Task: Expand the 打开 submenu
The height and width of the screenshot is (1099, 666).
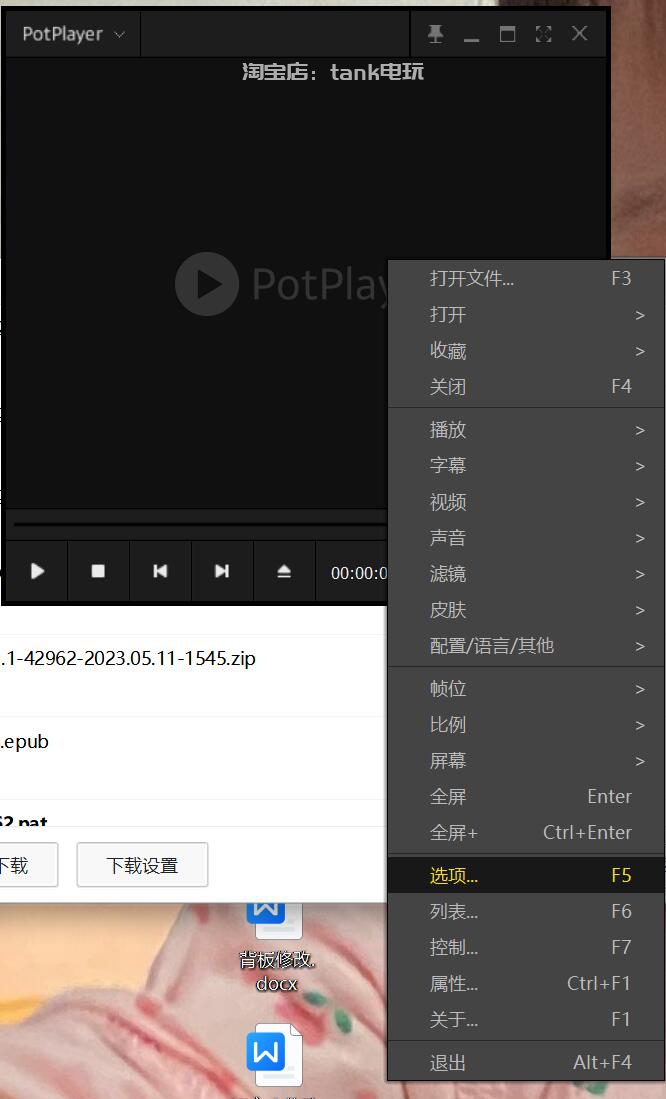Action: (x=526, y=315)
